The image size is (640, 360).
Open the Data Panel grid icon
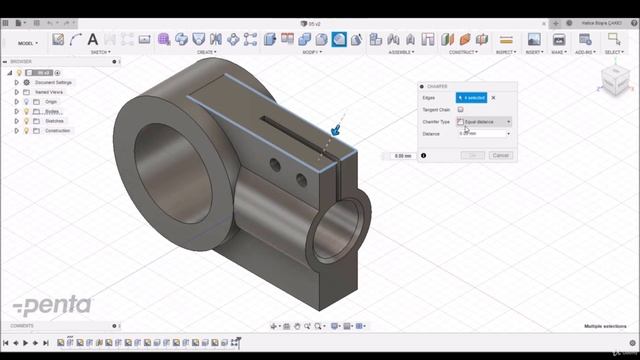click(5, 23)
